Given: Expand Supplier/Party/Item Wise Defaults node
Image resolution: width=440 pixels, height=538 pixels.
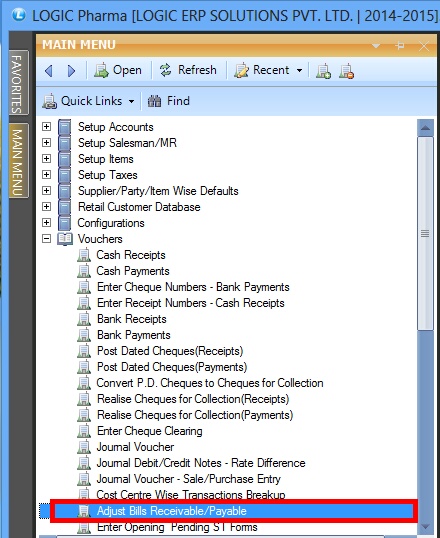Looking at the screenshot, I should point(46,190).
